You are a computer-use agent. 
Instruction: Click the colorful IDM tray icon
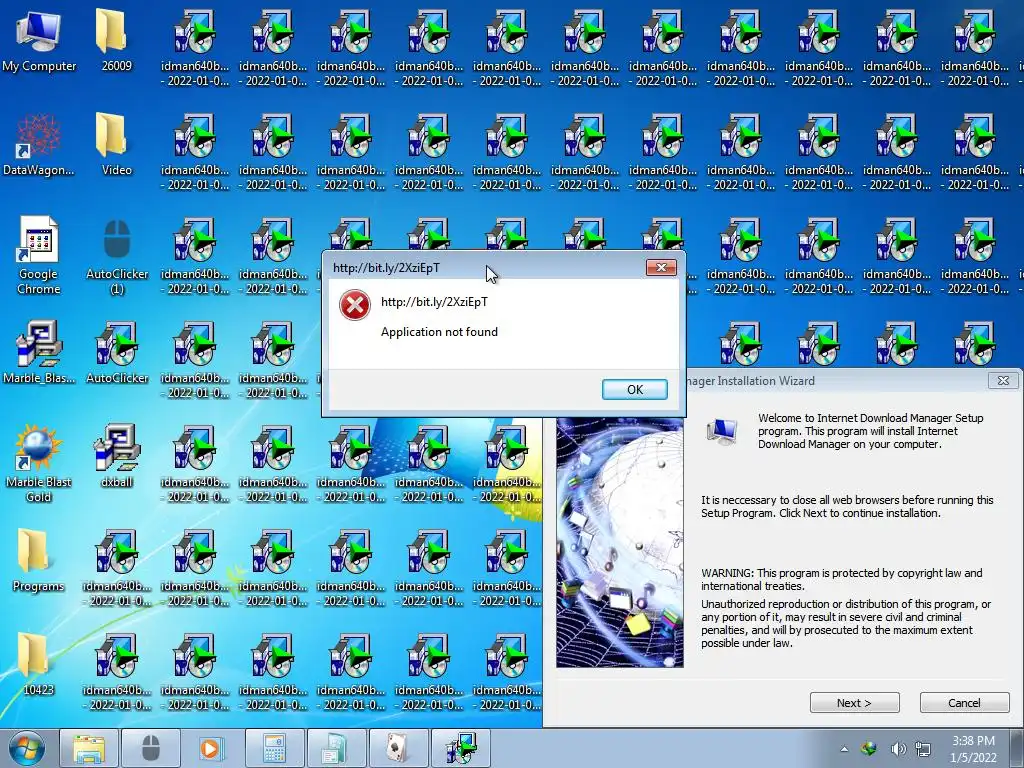tap(869, 749)
